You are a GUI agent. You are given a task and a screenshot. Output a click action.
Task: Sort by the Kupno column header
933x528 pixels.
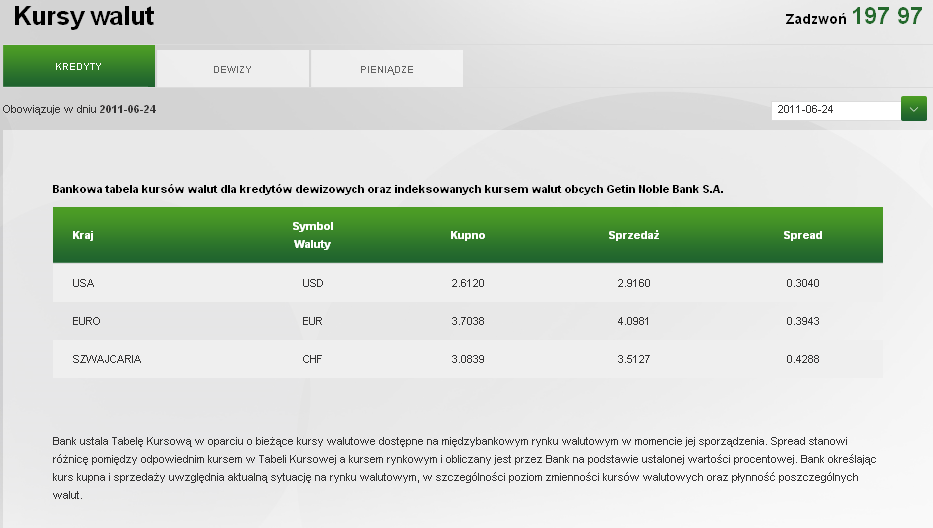pos(468,235)
